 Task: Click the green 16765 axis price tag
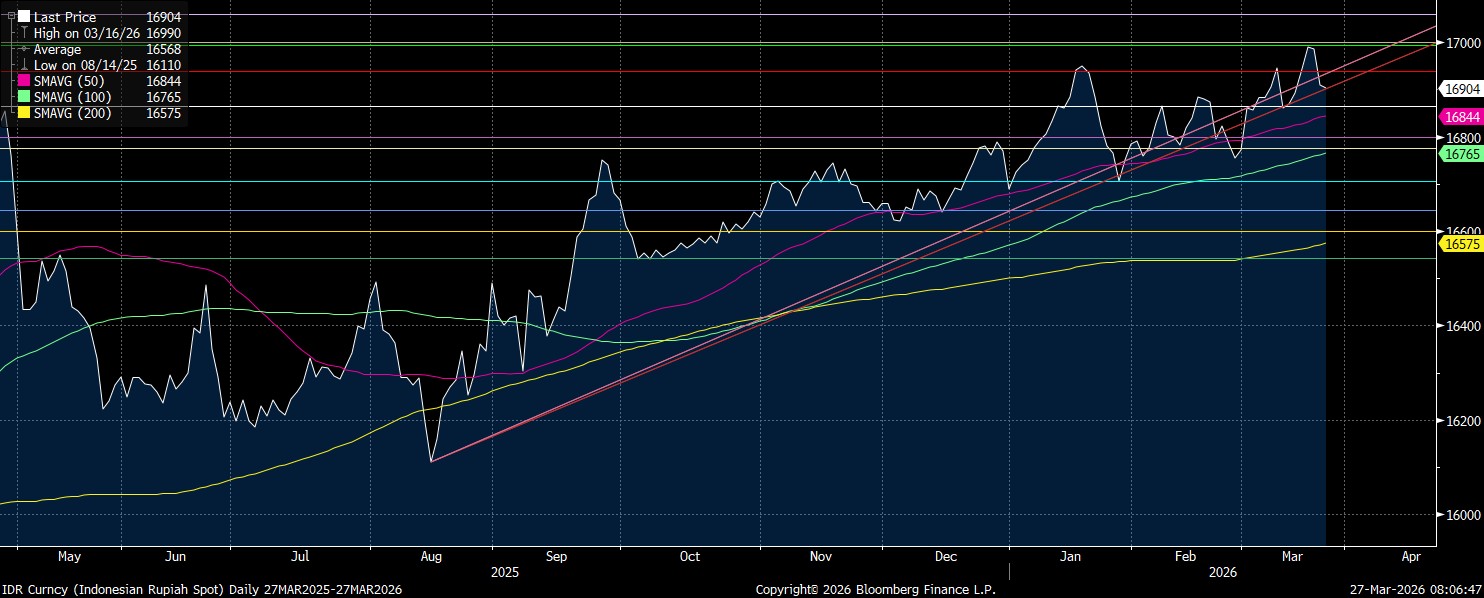(1460, 154)
